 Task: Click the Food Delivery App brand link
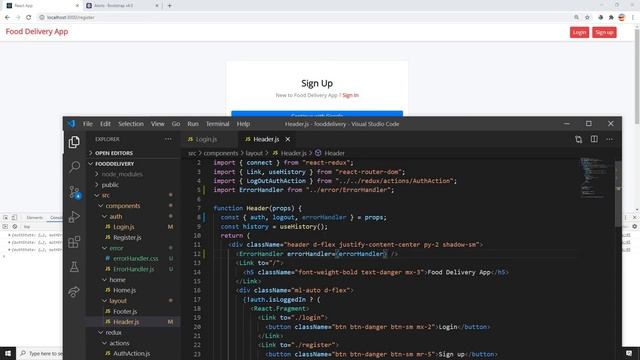[x=37, y=32]
